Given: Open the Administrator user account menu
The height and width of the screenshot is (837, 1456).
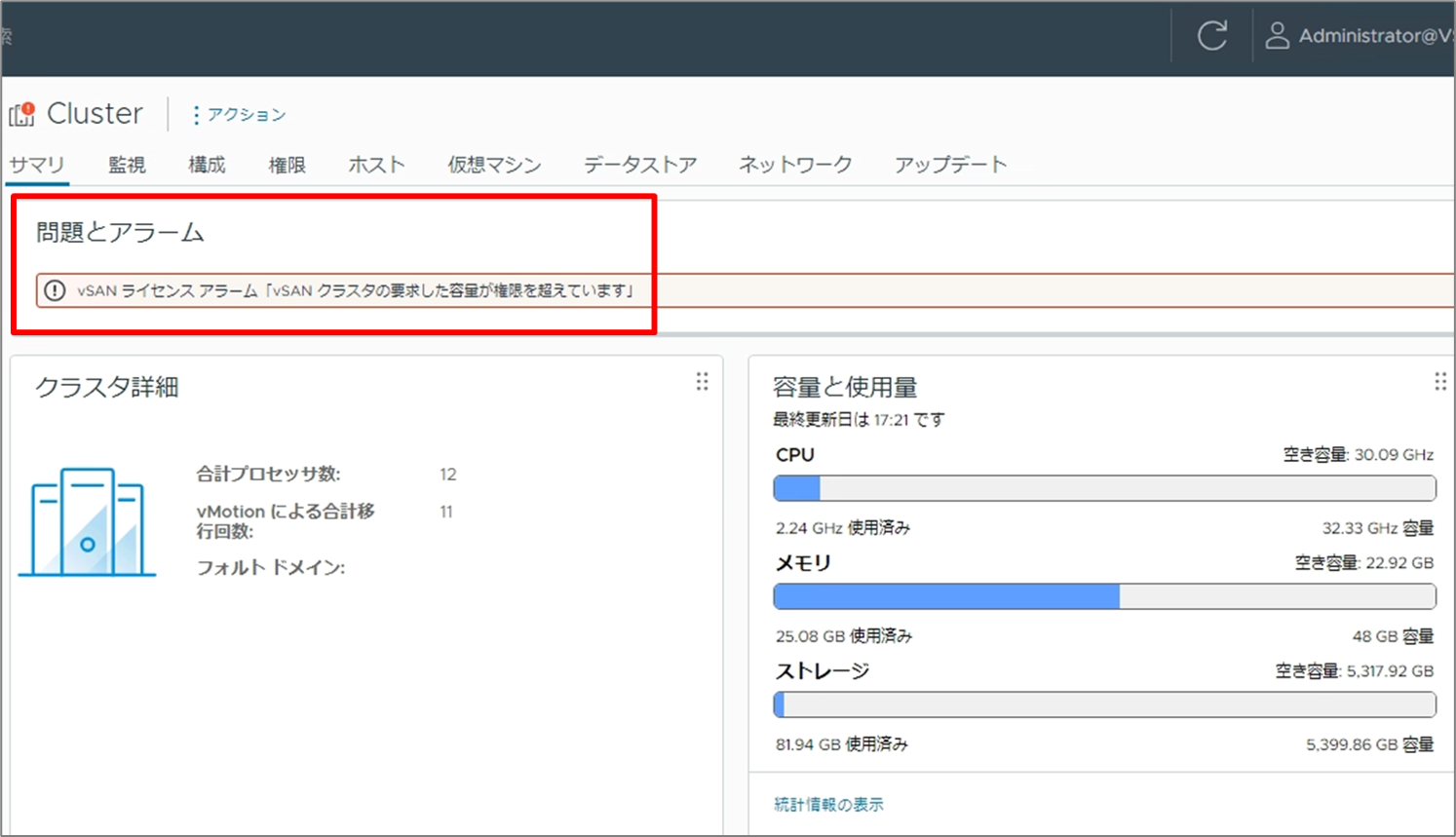Looking at the screenshot, I should 1359,36.
